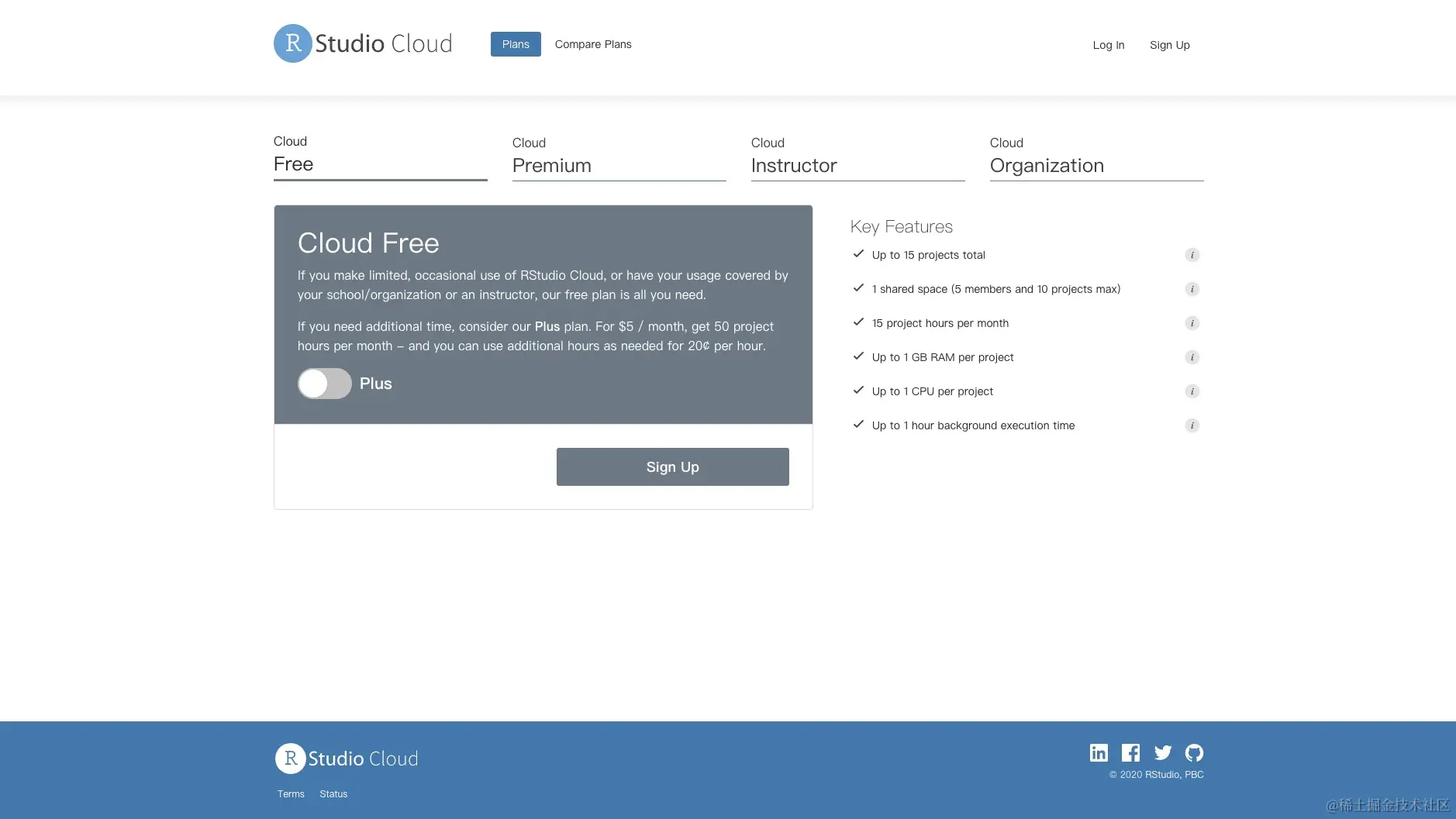Open the LinkedIn page from footer icon

[1098, 752]
